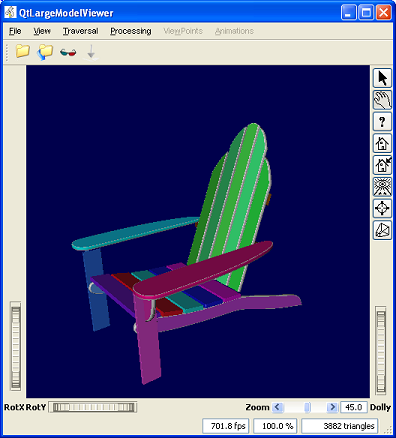
Task: Select the arrow pick tool
Action: pyautogui.click(x=382, y=78)
